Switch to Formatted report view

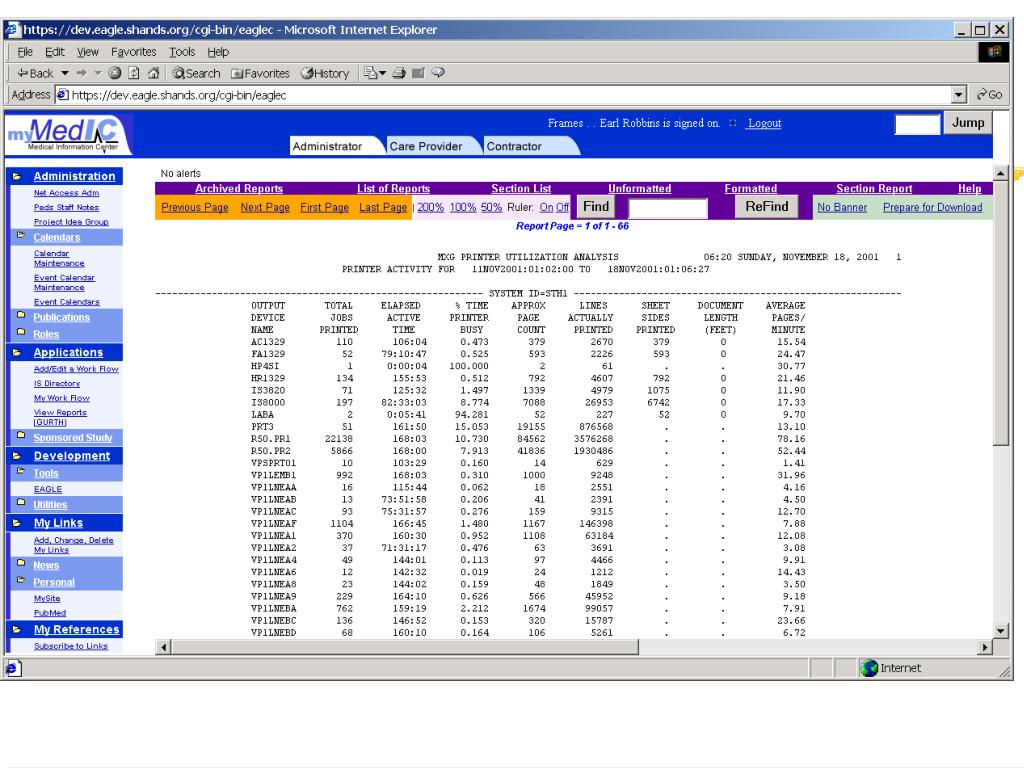pos(751,189)
